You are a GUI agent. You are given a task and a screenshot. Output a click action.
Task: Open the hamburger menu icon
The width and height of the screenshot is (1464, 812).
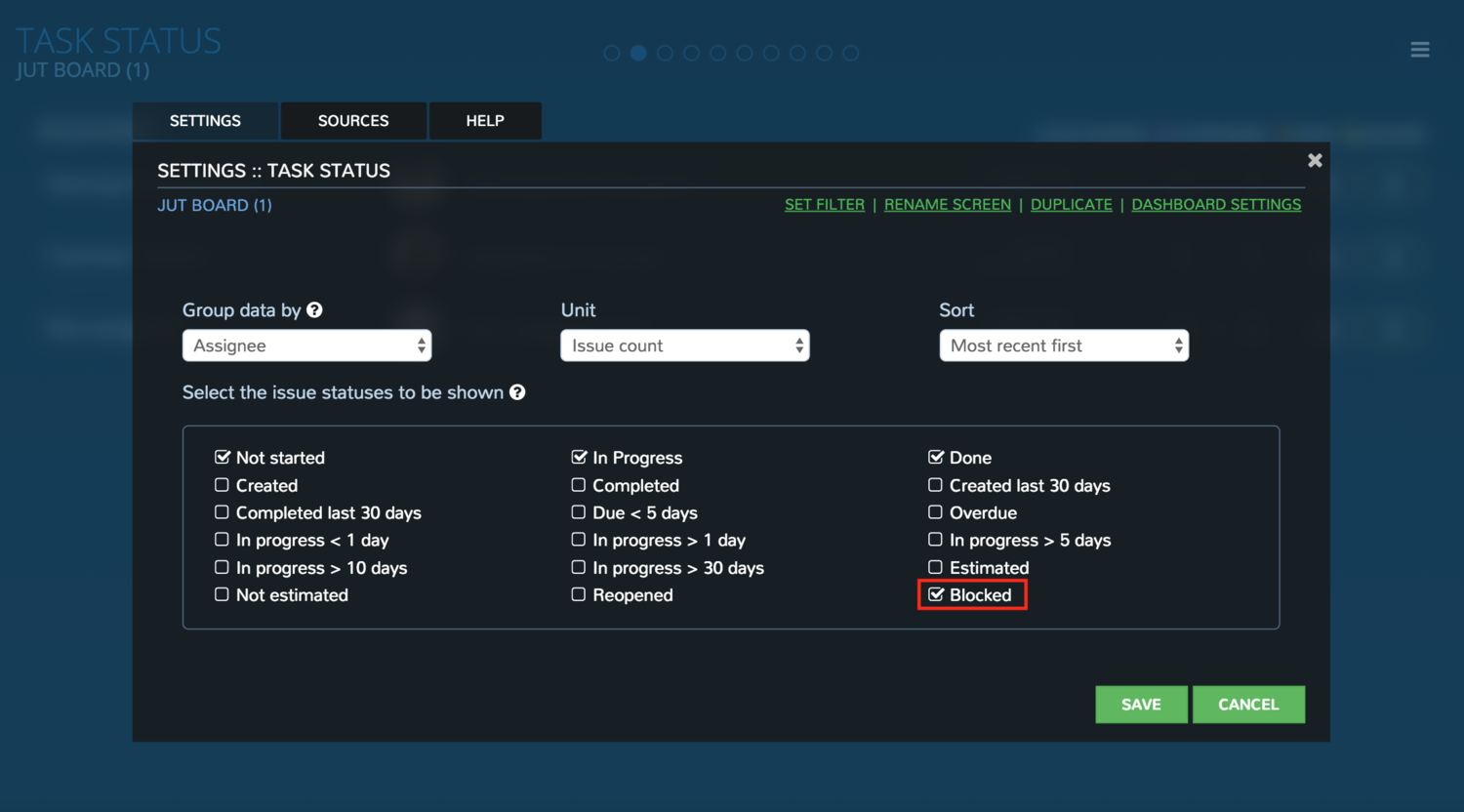[1420, 50]
